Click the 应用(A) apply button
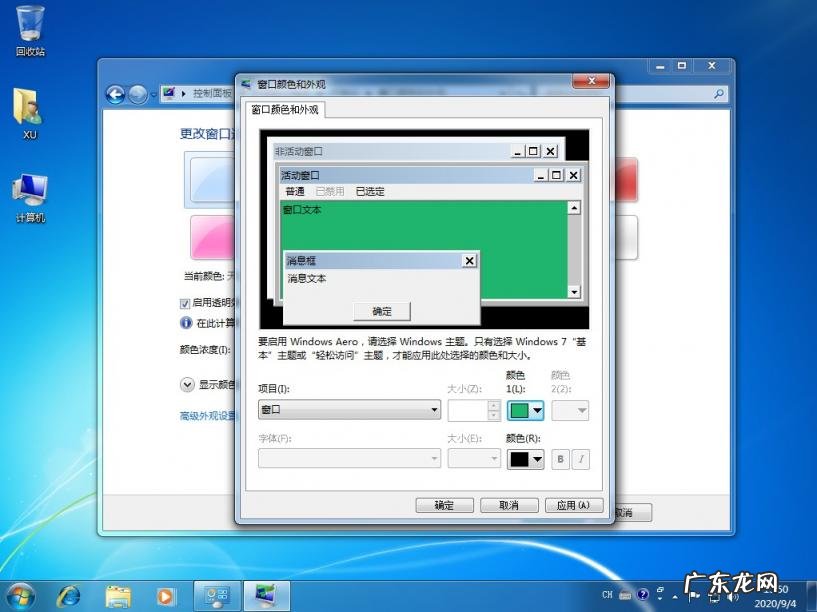817x612 pixels. click(572, 505)
